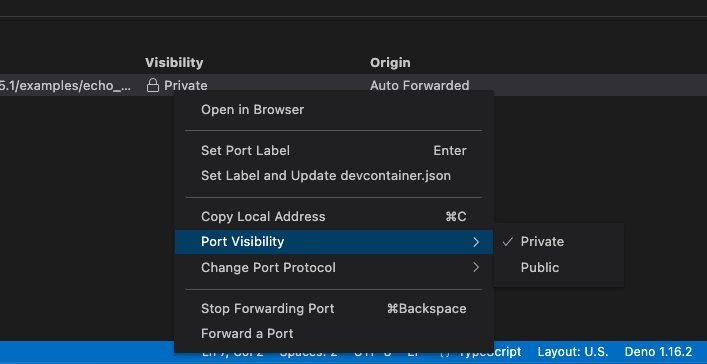Expand the Port Visibility submenu arrow

(476, 242)
